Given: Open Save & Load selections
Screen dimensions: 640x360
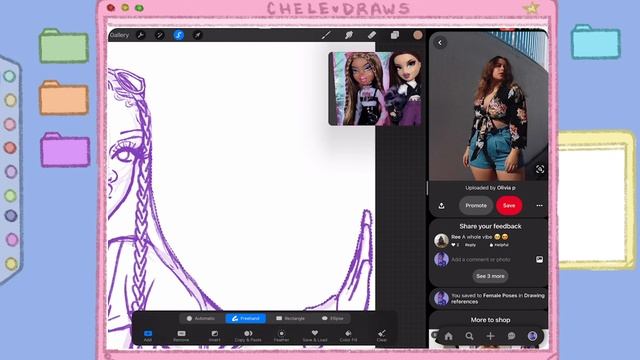Looking at the screenshot, I should pos(315,336).
